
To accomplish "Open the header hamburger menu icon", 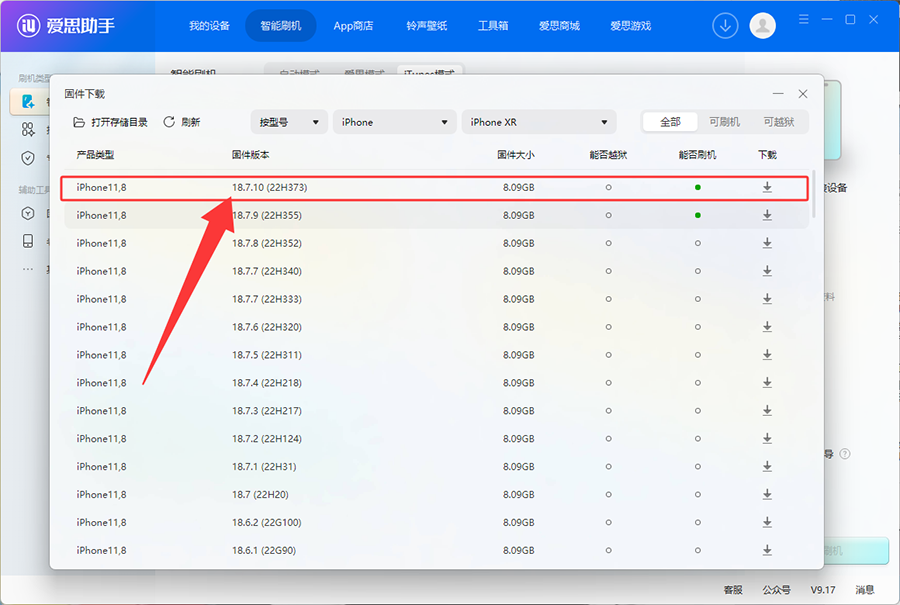I will click(804, 20).
